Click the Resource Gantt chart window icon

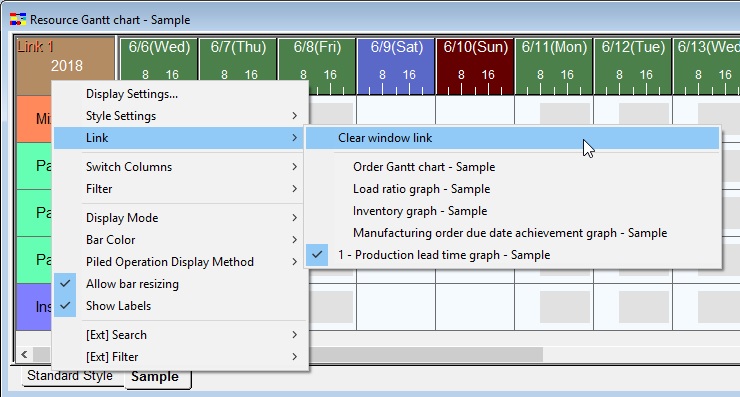click(x=18, y=19)
